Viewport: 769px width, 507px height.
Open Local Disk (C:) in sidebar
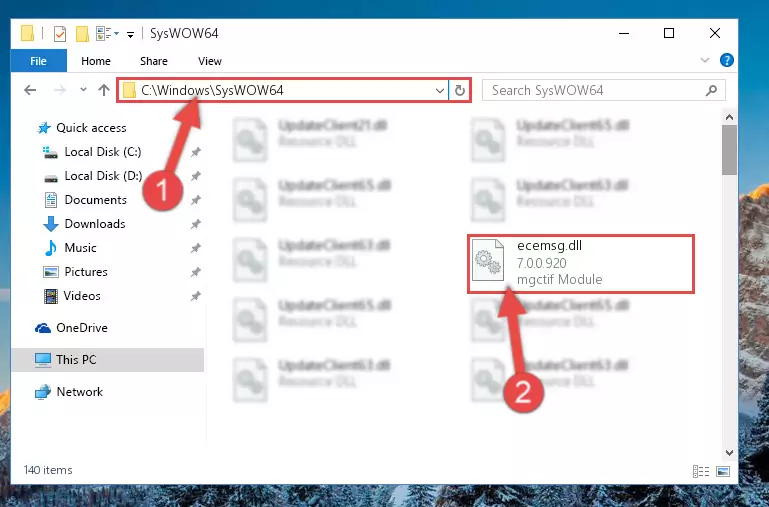tap(93, 152)
